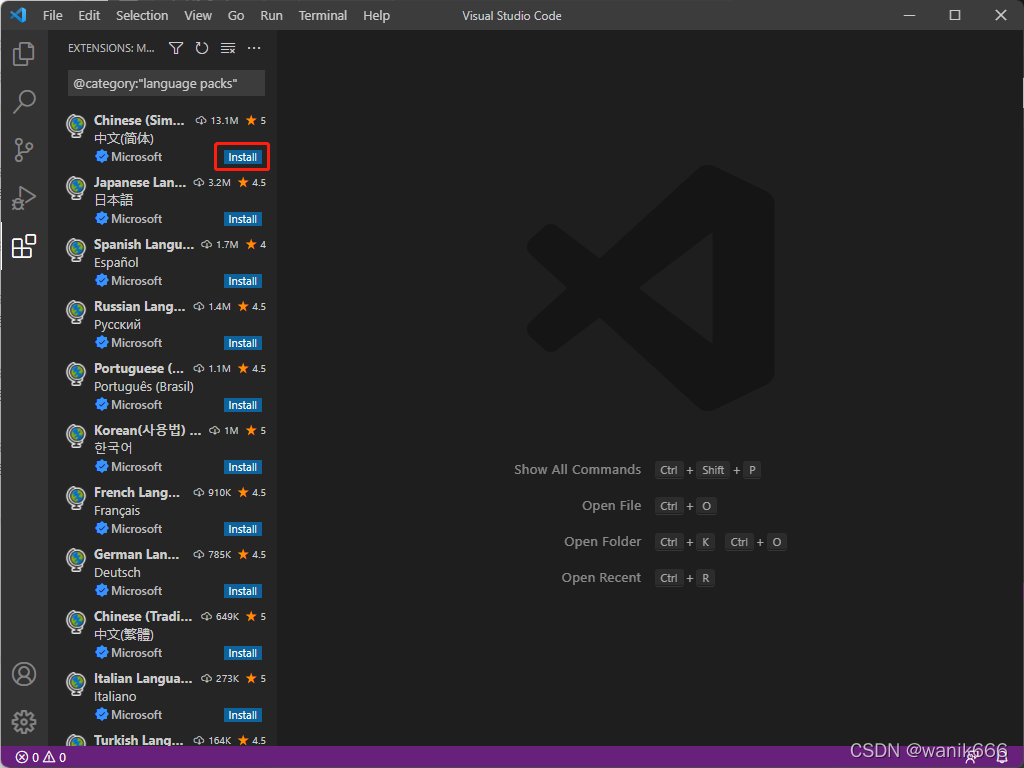Open Views and More Actions ellipsis
The image size is (1024, 768).
254,48
